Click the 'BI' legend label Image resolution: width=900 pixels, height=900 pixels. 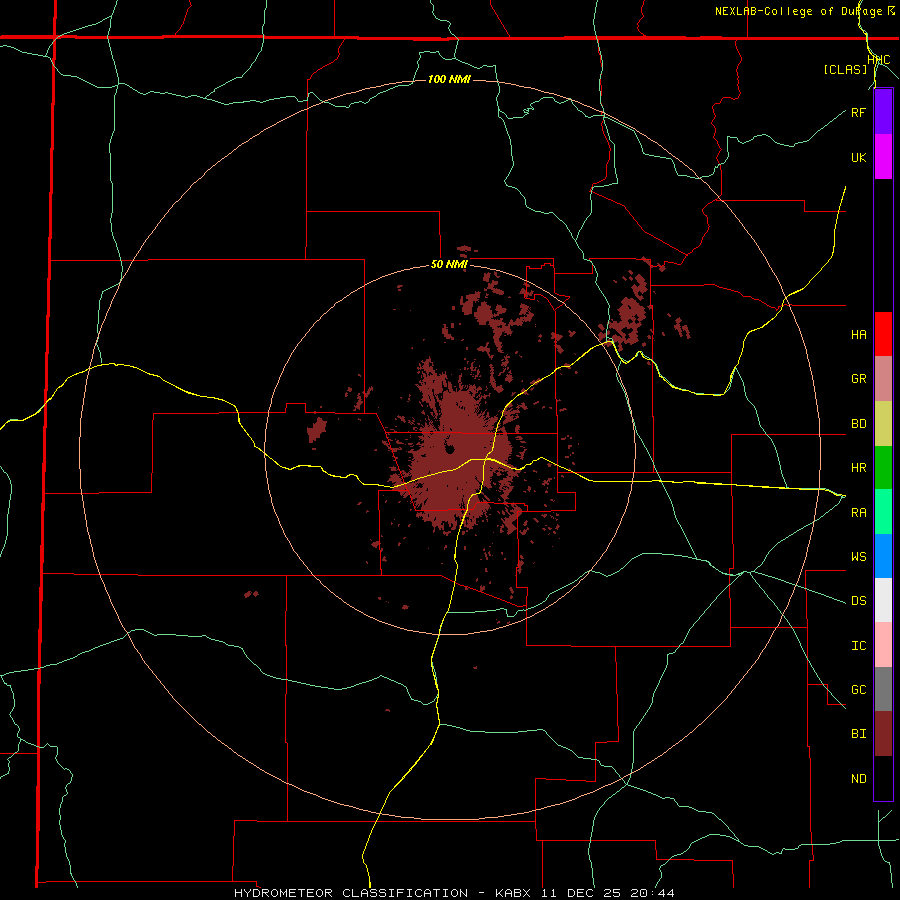pos(858,734)
